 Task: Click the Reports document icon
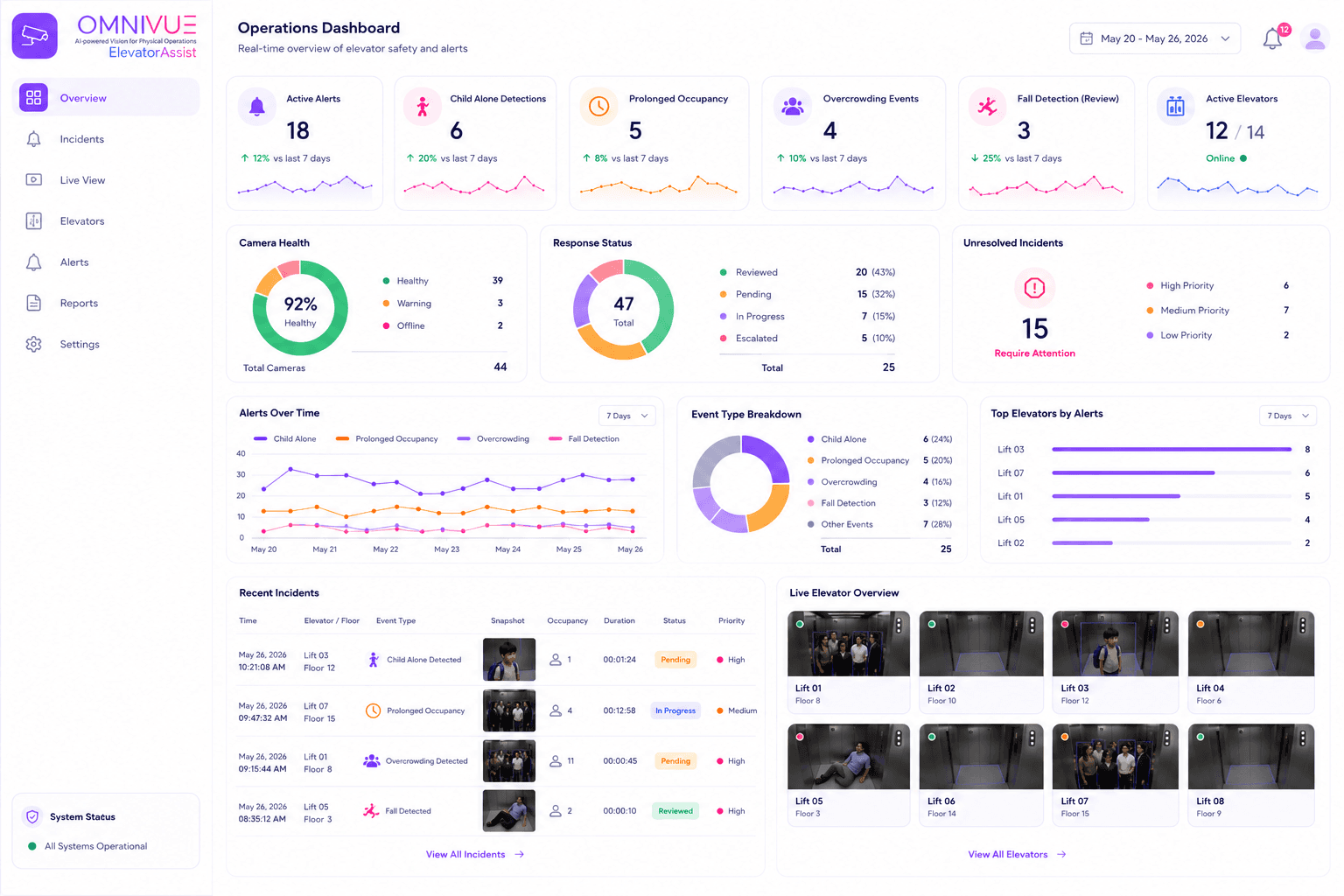[33, 303]
